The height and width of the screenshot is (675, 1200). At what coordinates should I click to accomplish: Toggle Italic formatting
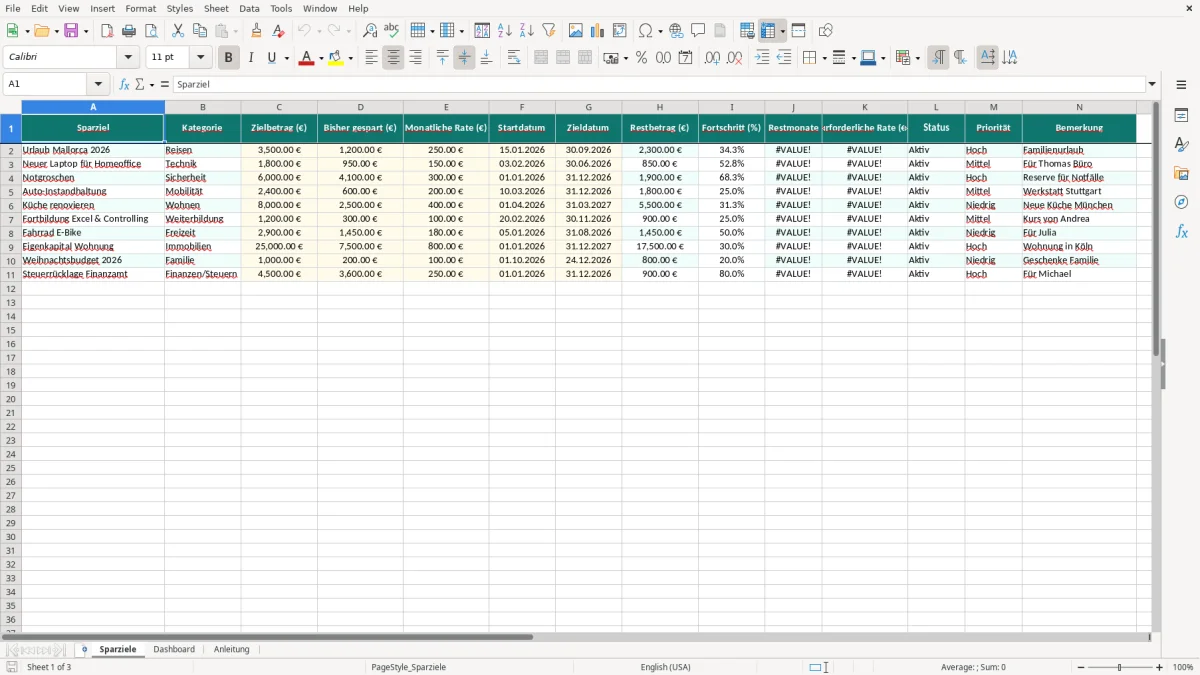pos(251,58)
